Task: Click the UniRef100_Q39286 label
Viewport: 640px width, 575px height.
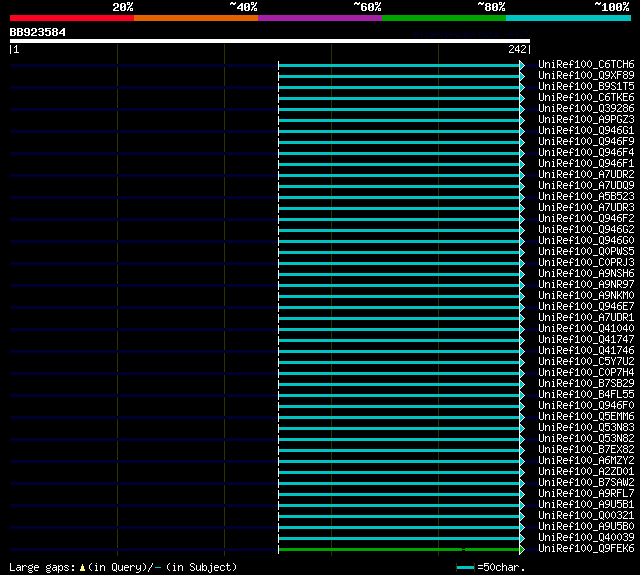Action: click(586, 109)
